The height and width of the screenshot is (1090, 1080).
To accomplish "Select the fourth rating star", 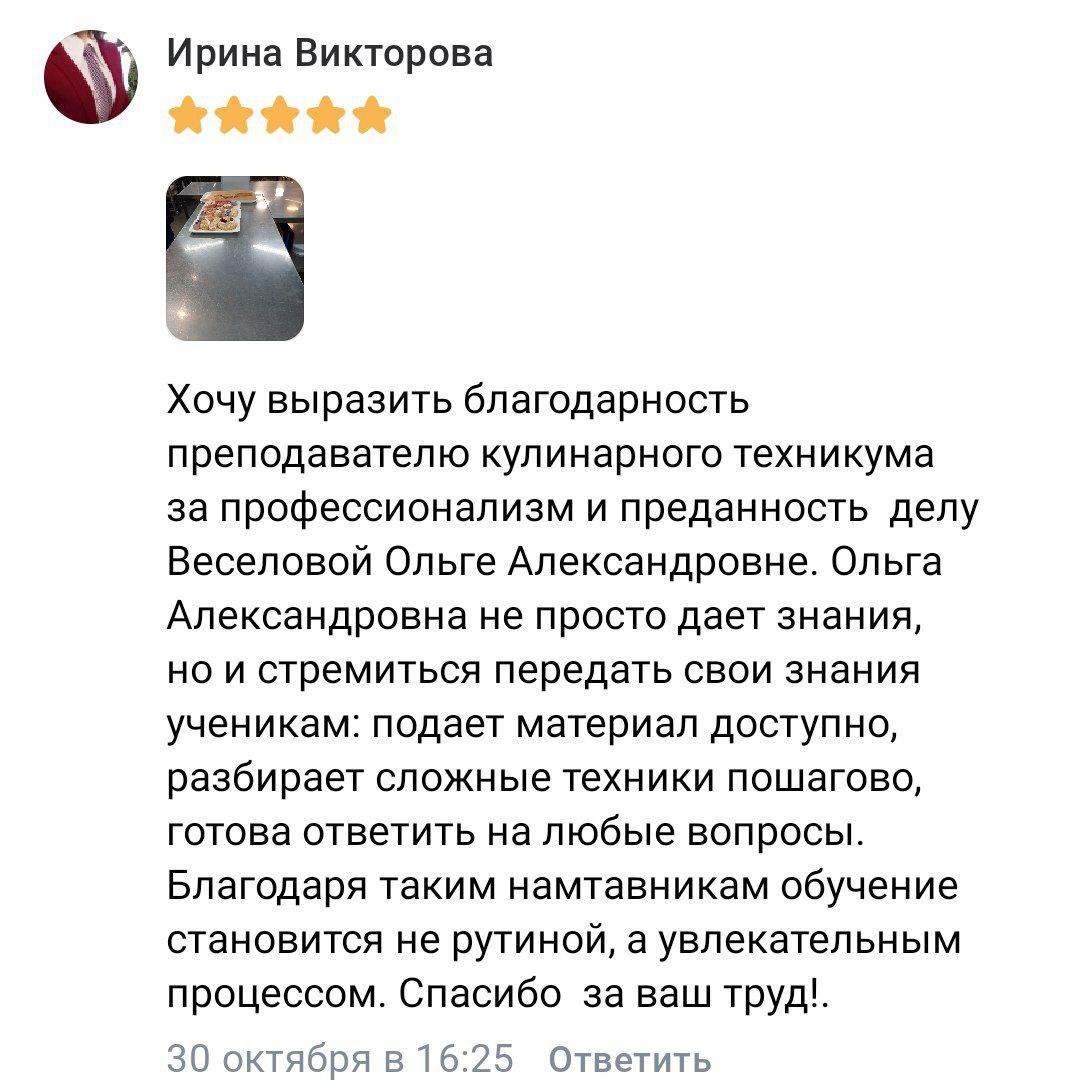I will point(325,115).
